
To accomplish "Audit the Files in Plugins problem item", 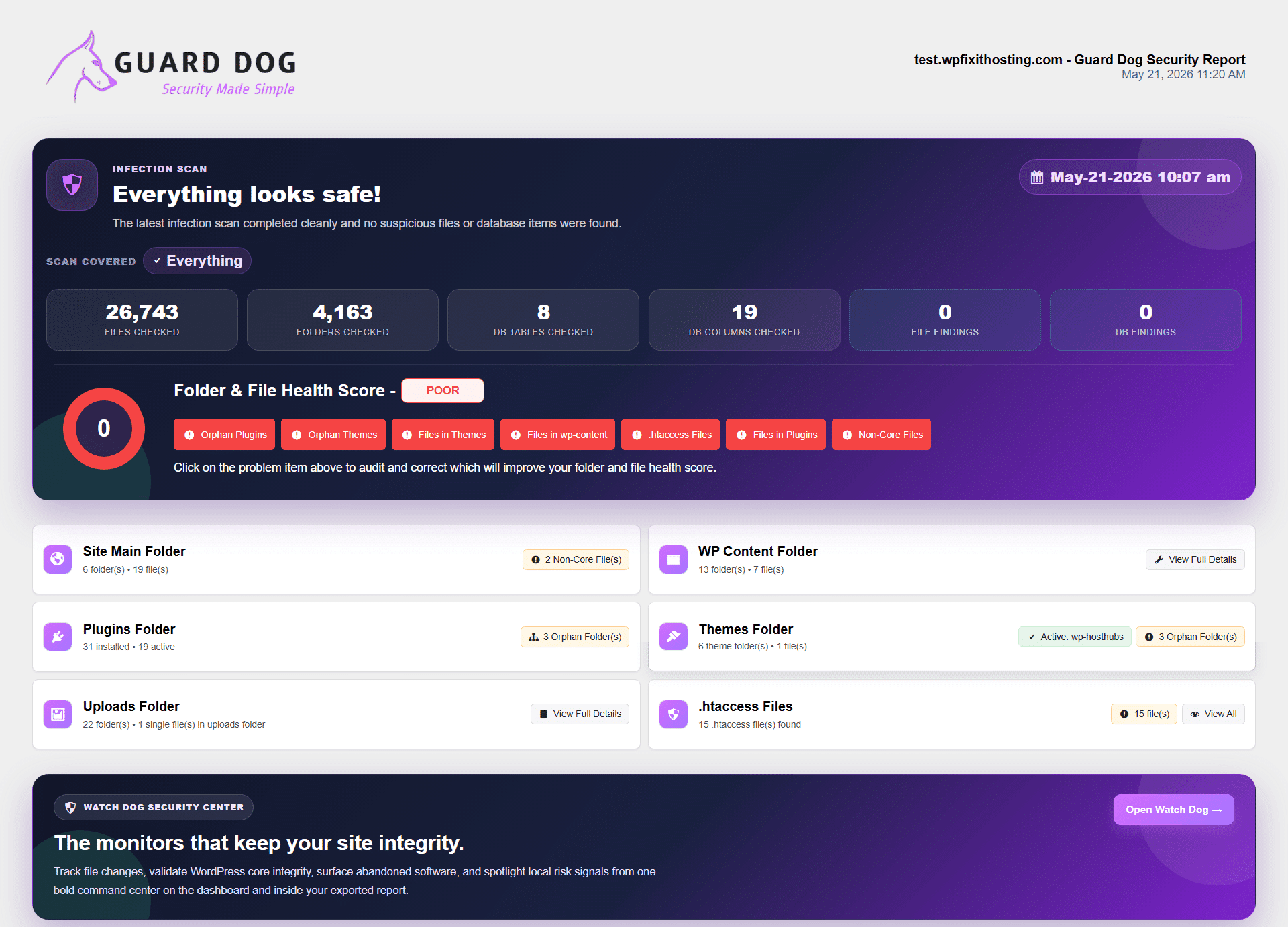I will (776, 435).
